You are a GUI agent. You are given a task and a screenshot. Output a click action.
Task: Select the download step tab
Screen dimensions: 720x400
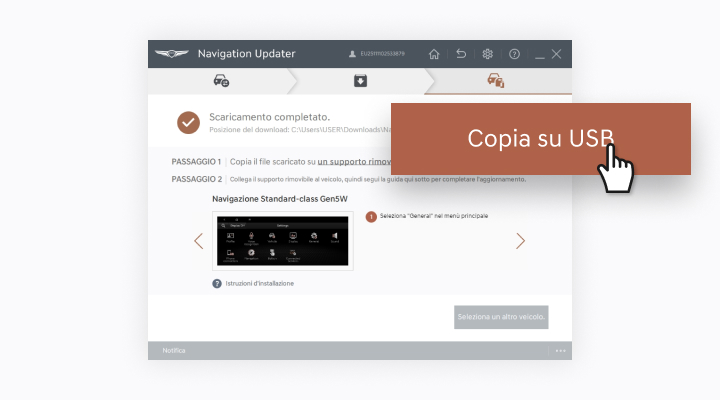360,81
